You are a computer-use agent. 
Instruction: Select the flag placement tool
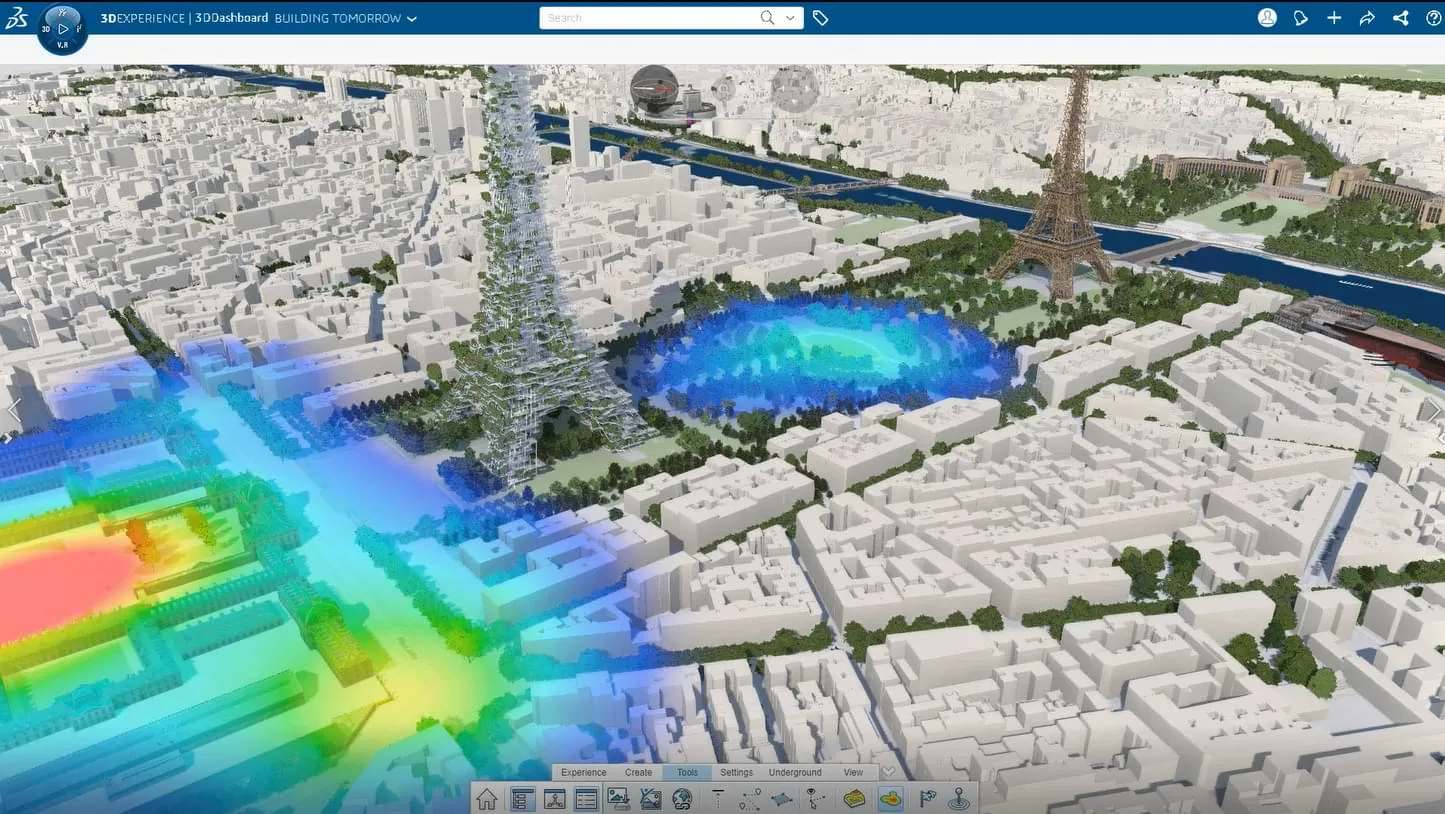(924, 798)
